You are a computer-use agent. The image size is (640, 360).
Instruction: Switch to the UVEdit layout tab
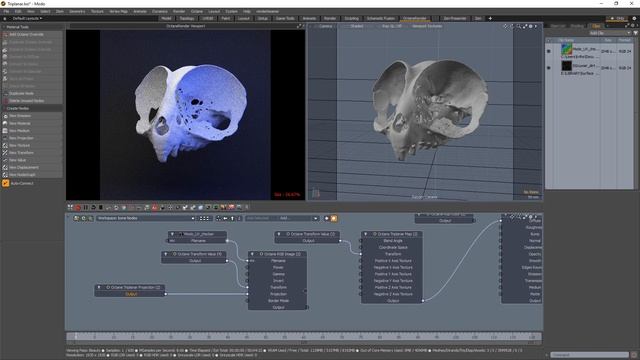pos(208,18)
